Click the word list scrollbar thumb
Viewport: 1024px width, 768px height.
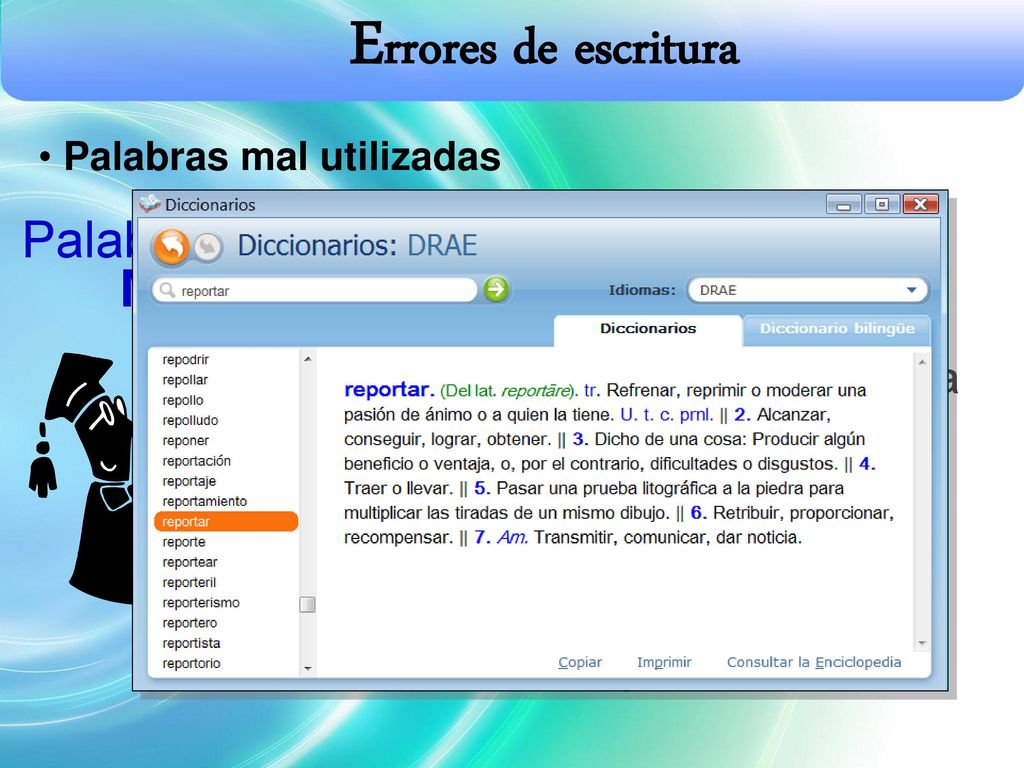pyautogui.click(x=308, y=605)
